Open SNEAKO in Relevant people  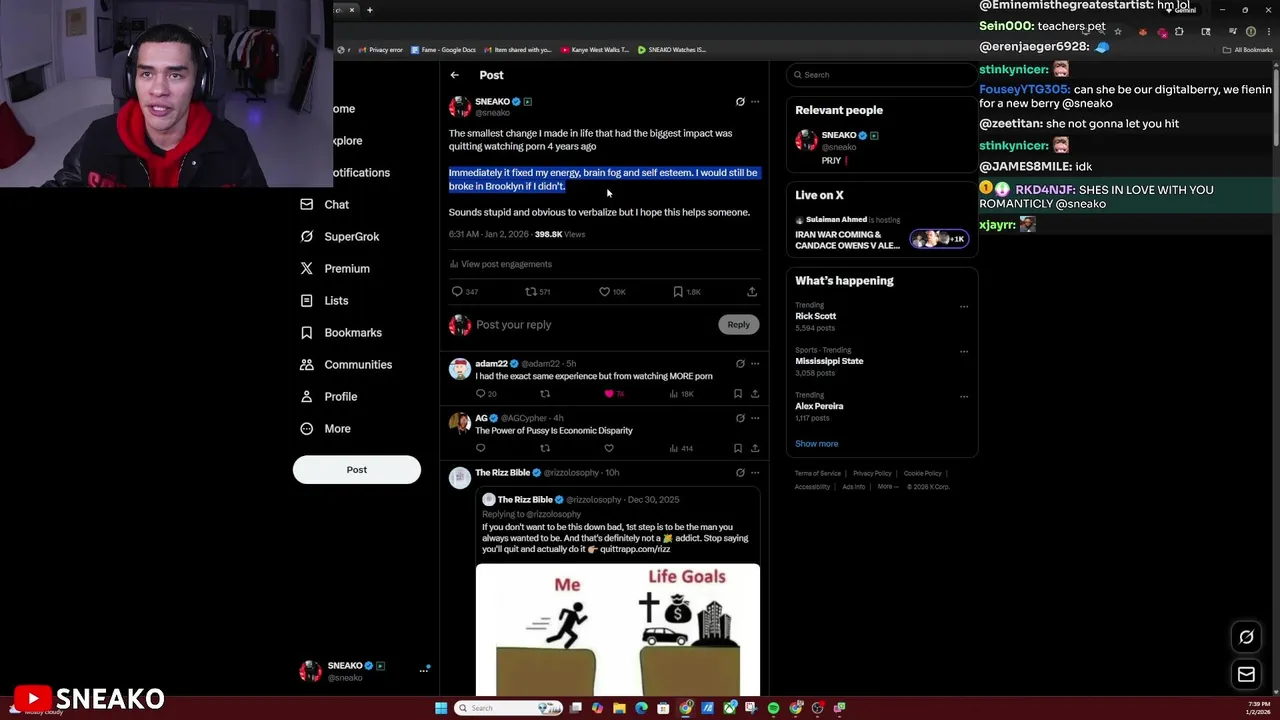pos(838,135)
